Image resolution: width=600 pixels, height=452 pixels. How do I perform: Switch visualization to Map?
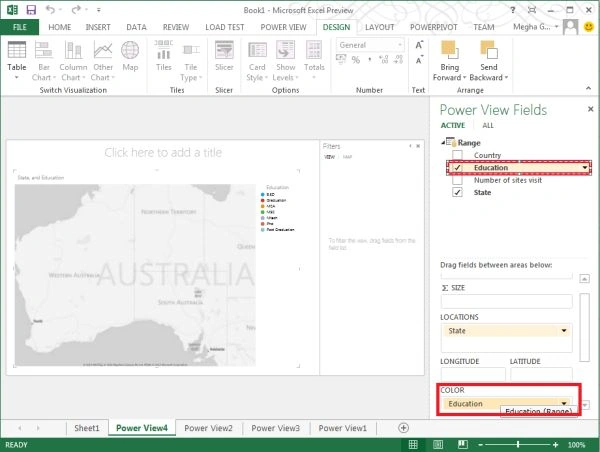tap(130, 50)
